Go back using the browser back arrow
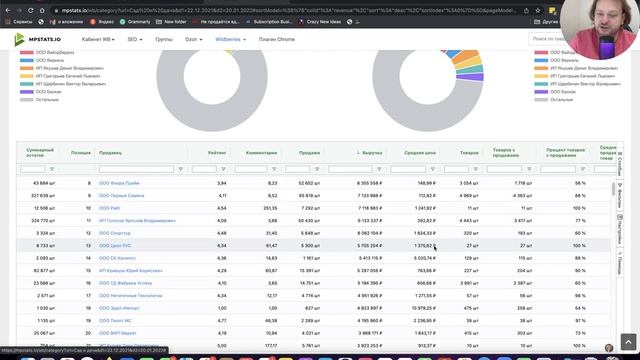640x360 pixels. point(8,10)
